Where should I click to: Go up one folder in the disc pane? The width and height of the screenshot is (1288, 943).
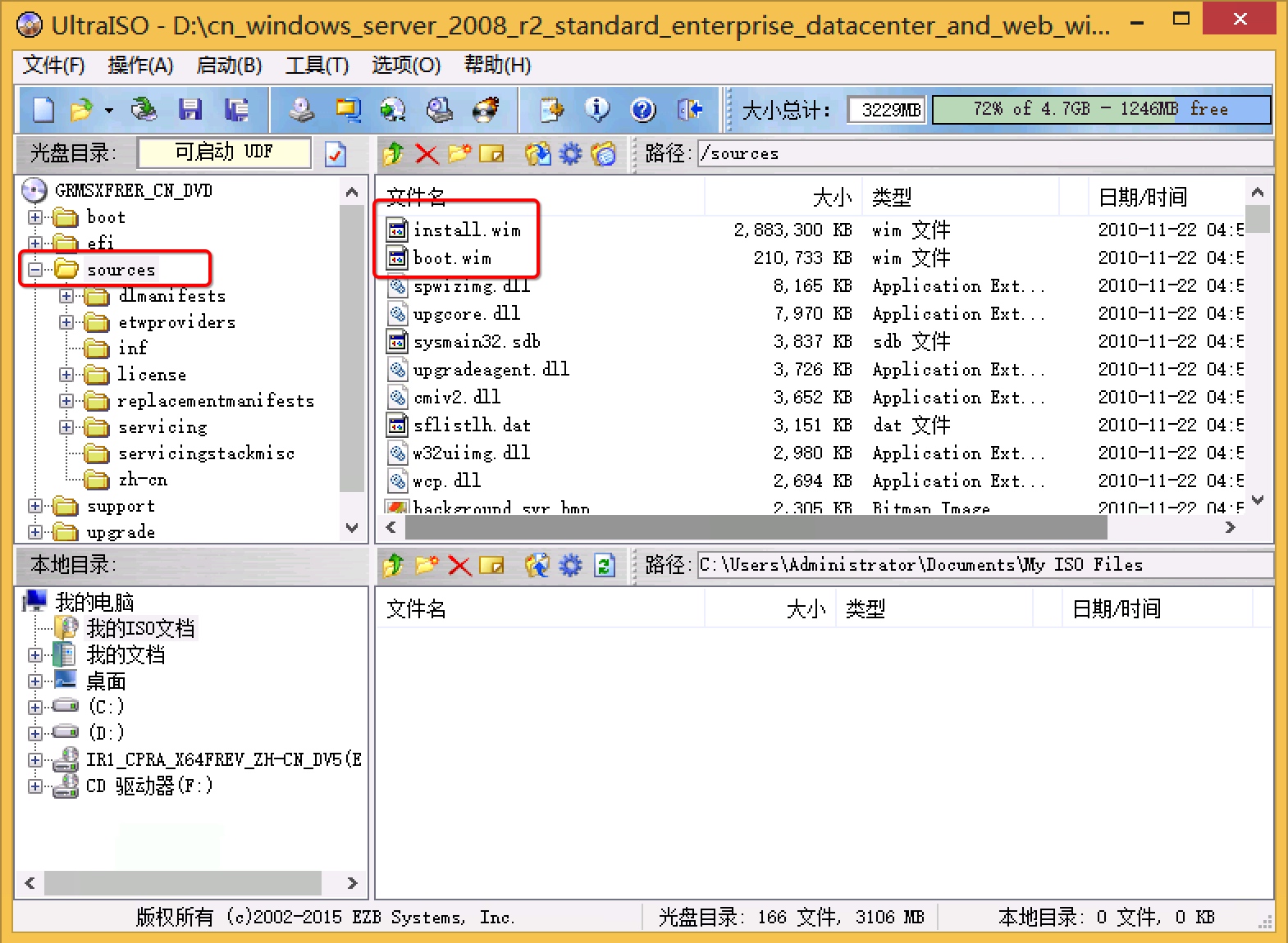(394, 153)
